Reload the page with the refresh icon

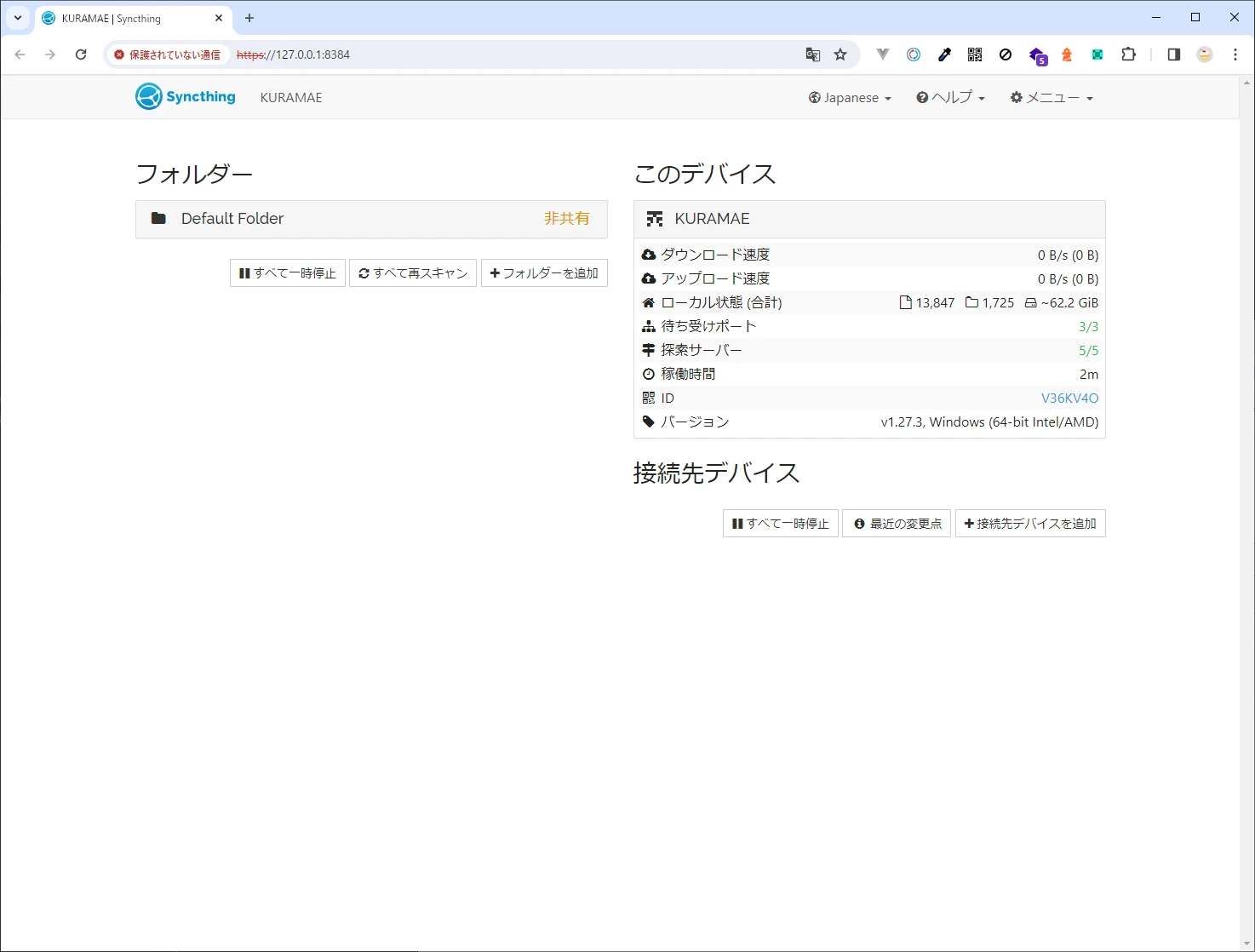point(81,54)
